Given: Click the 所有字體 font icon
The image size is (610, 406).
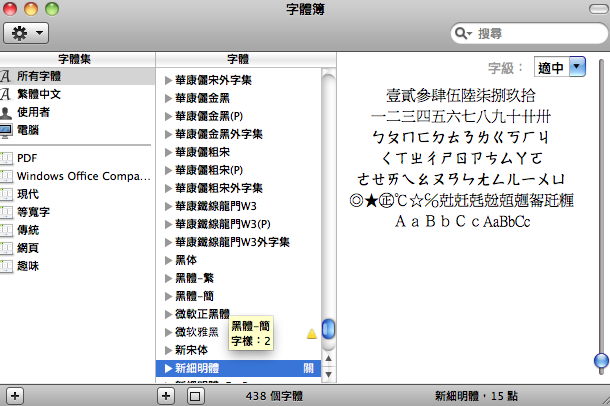Looking at the screenshot, I should [x=5, y=76].
